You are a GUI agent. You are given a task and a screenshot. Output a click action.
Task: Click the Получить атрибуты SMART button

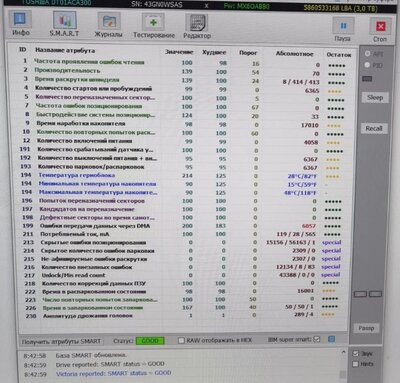point(61,341)
